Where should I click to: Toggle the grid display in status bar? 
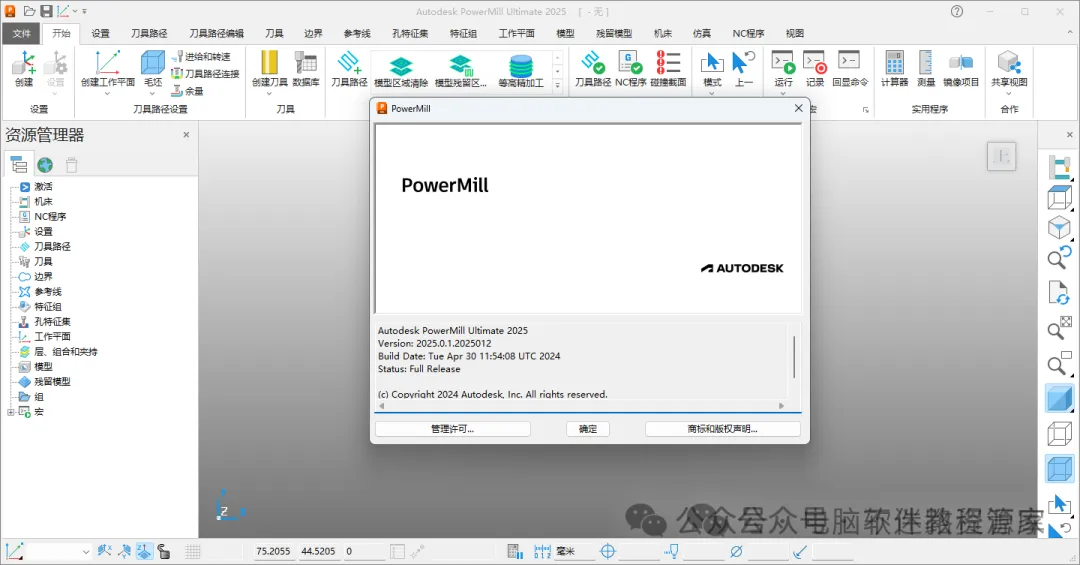193,551
